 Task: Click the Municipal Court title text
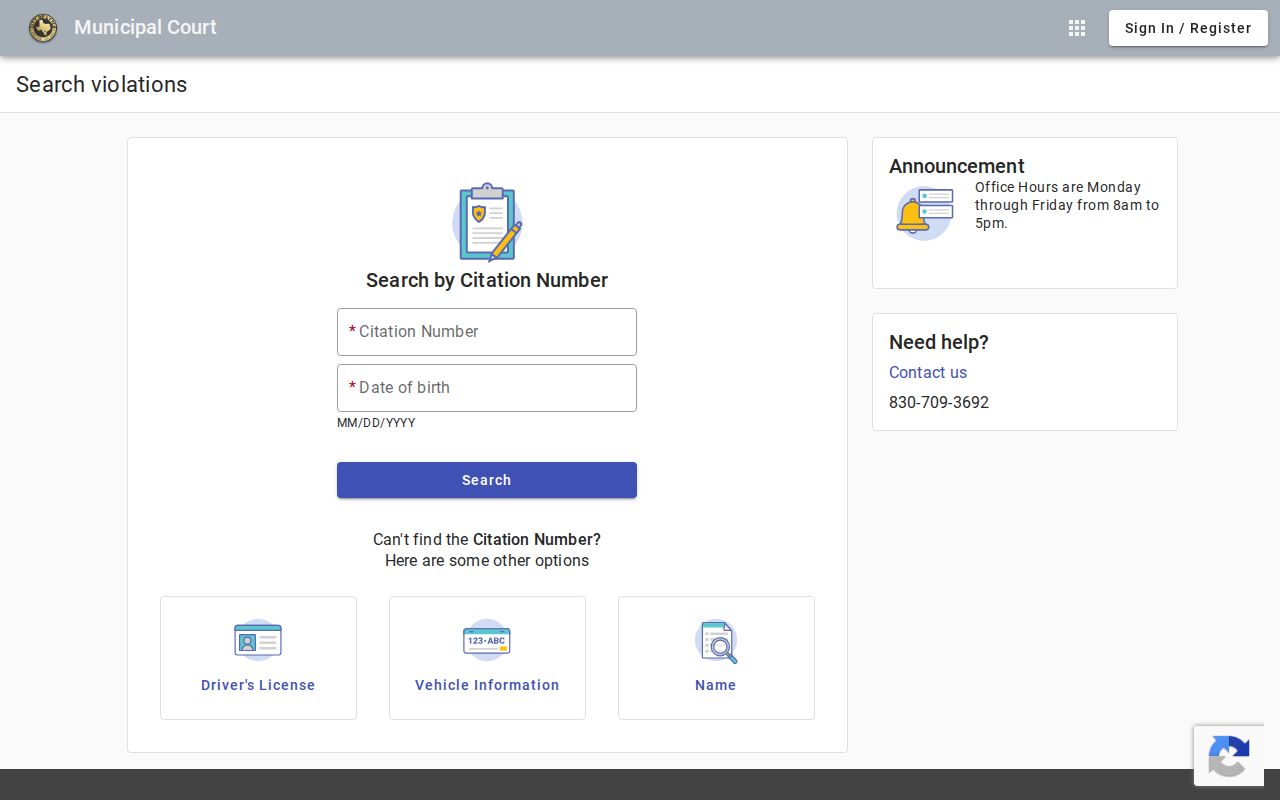(145, 28)
